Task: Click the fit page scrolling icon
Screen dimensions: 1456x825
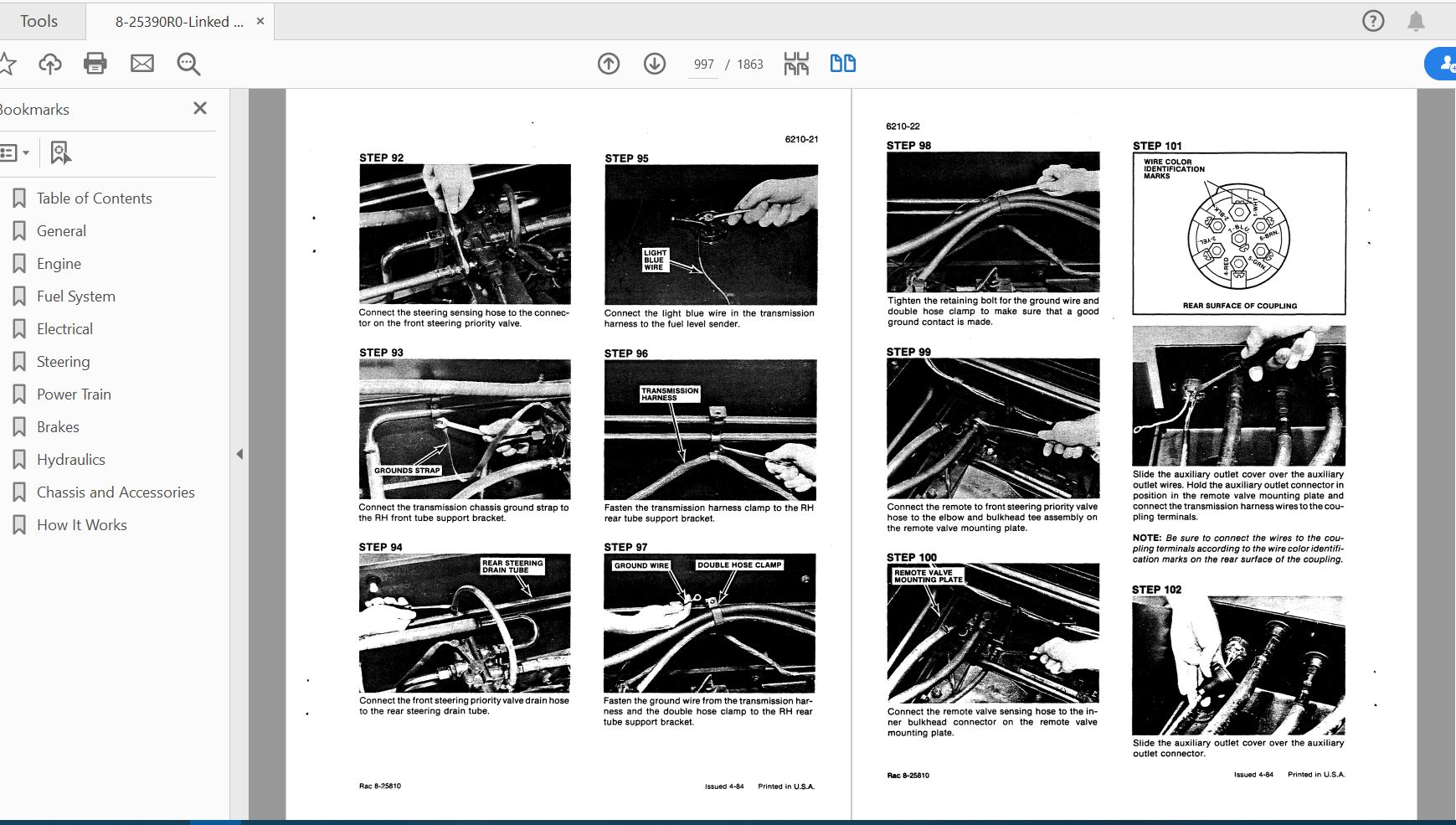Action: point(796,64)
